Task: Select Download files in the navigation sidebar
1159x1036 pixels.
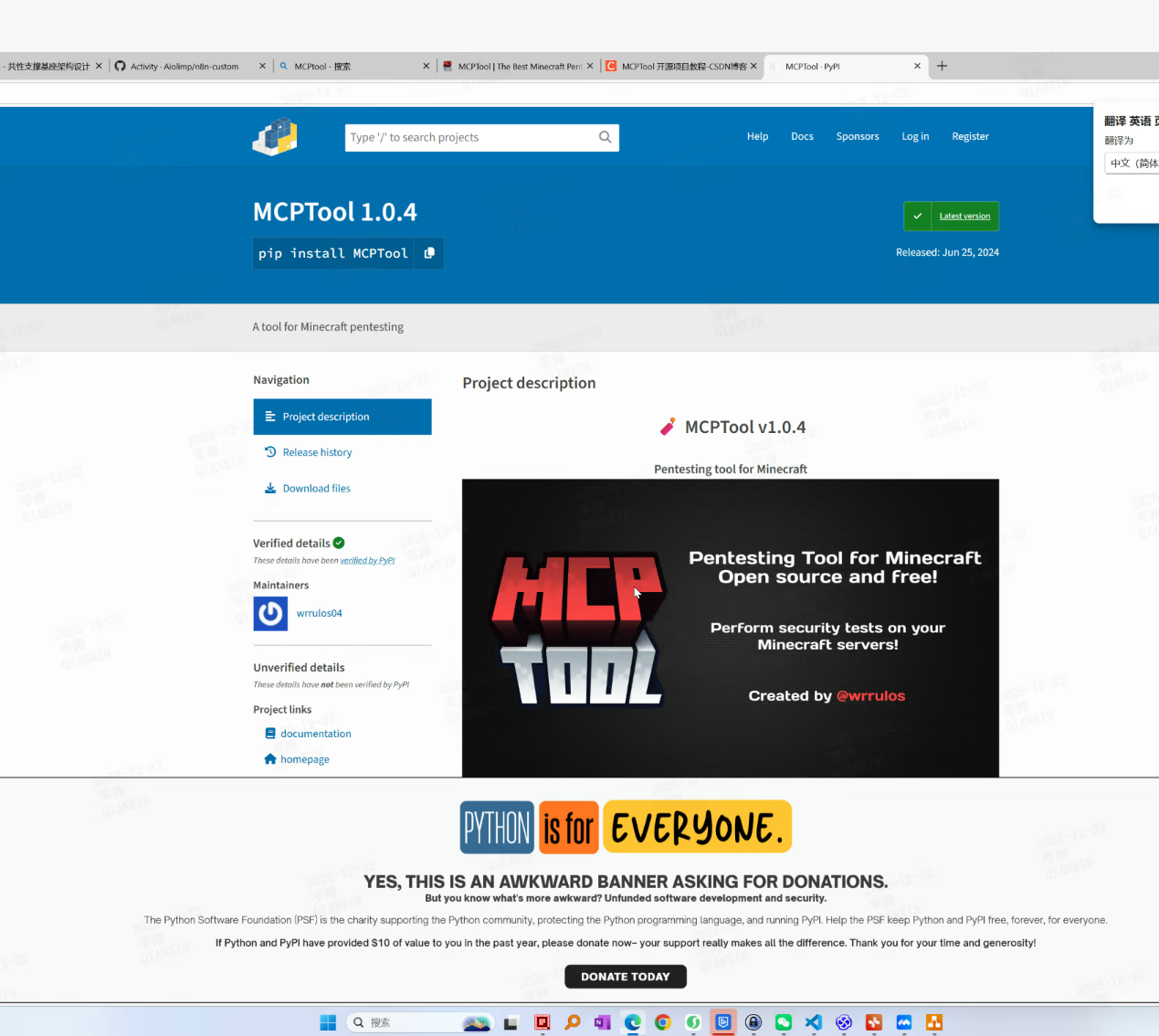Action: pyautogui.click(x=316, y=489)
